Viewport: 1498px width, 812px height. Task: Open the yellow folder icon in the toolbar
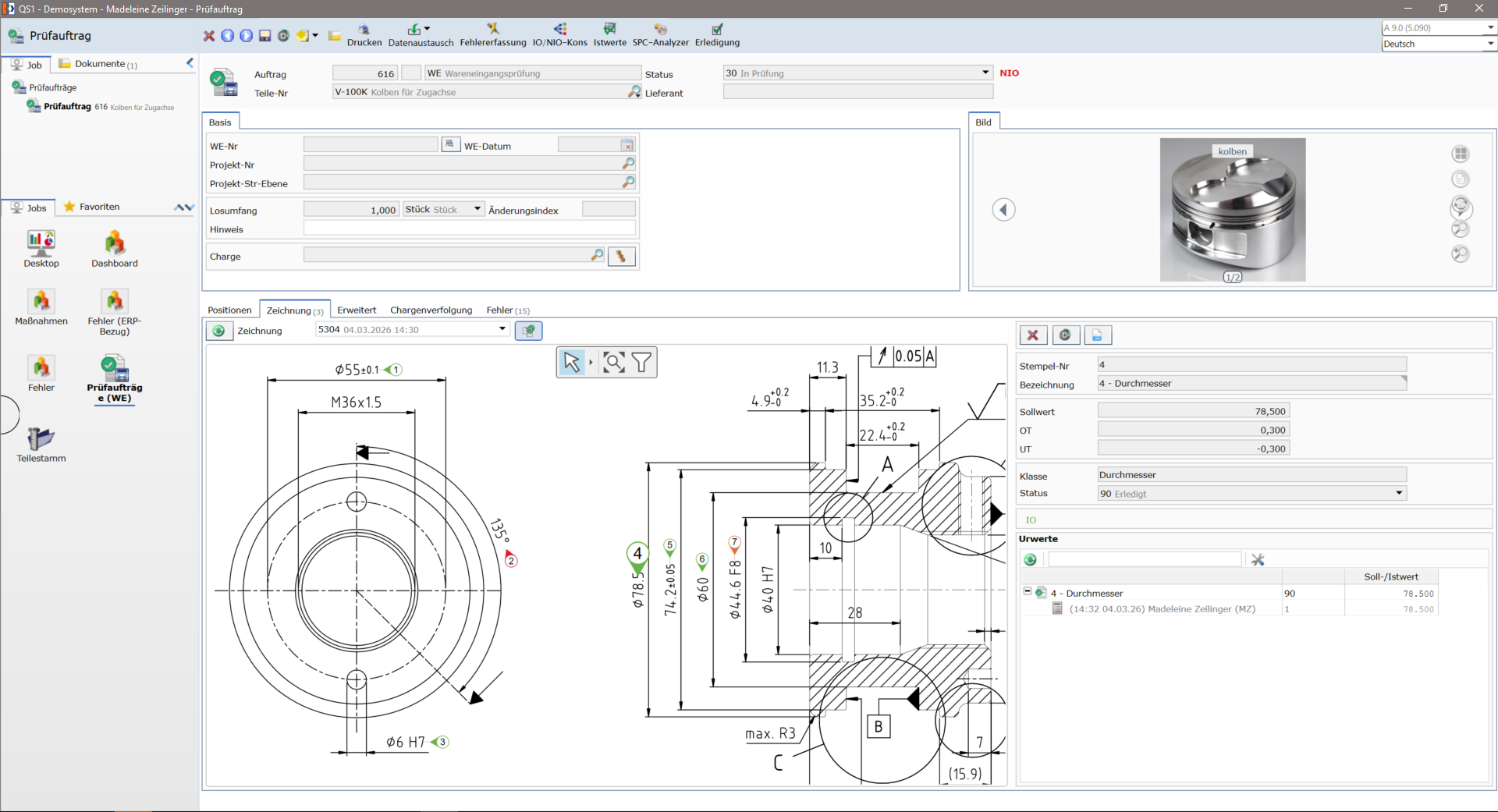(x=335, y=36)
